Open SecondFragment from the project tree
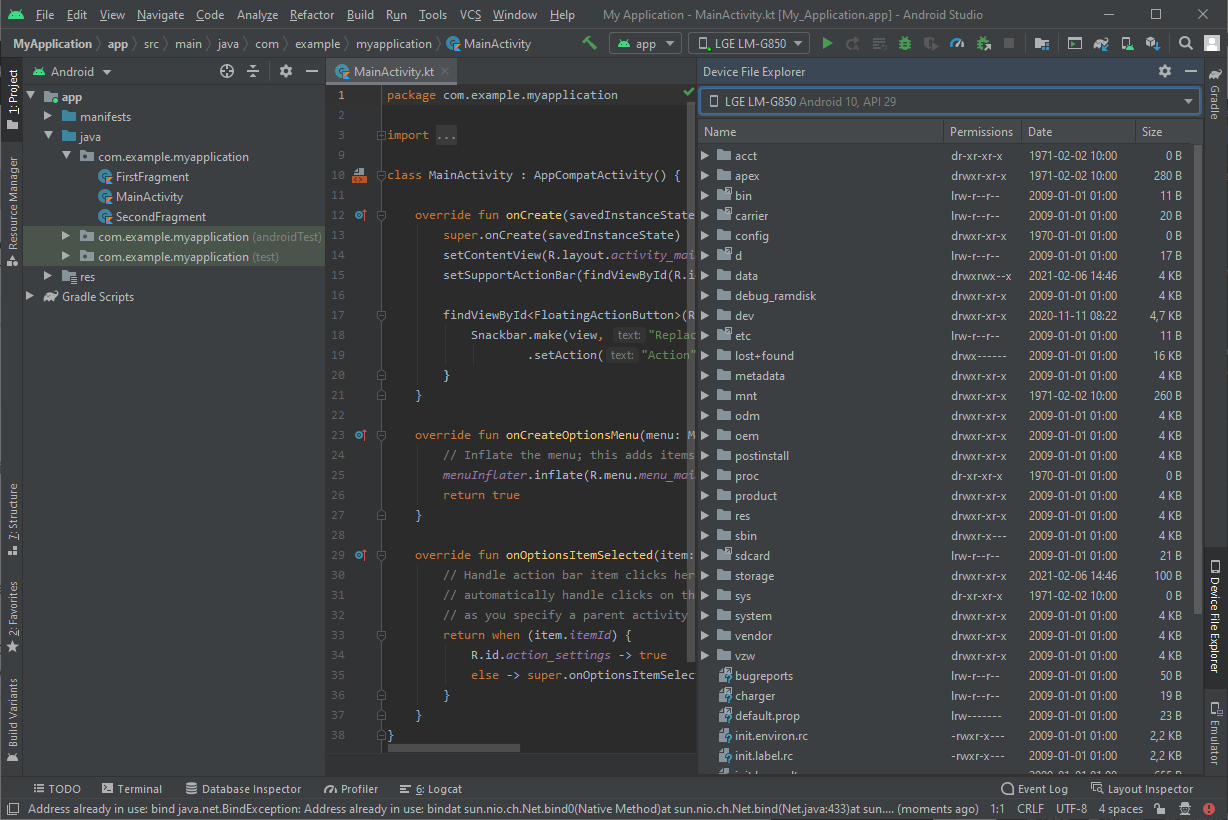Screen dimensions: 1228x820 click(x=160, y=217)
